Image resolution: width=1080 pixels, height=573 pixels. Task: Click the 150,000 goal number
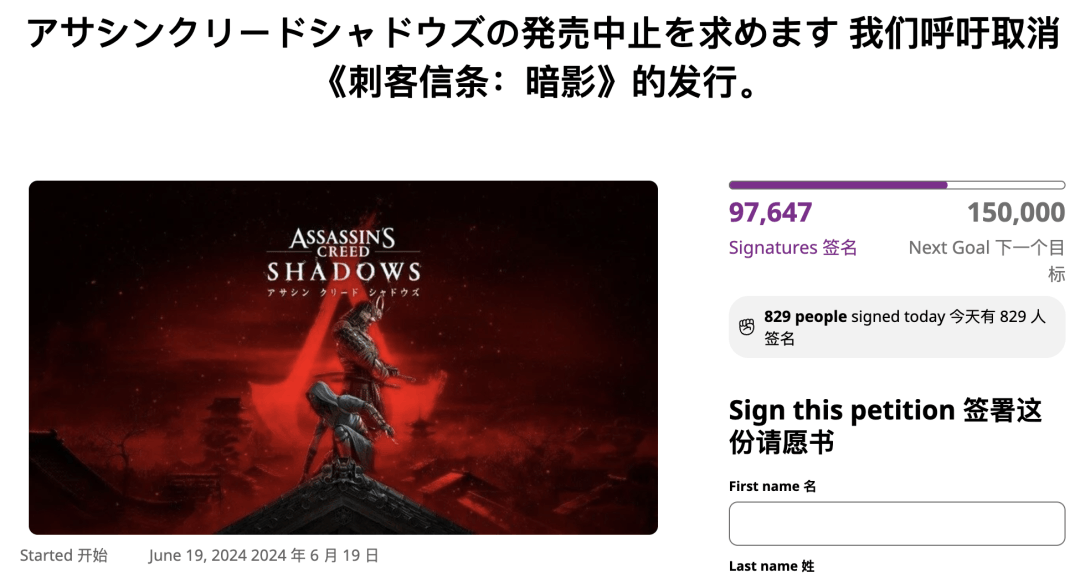click(1015, 213)
